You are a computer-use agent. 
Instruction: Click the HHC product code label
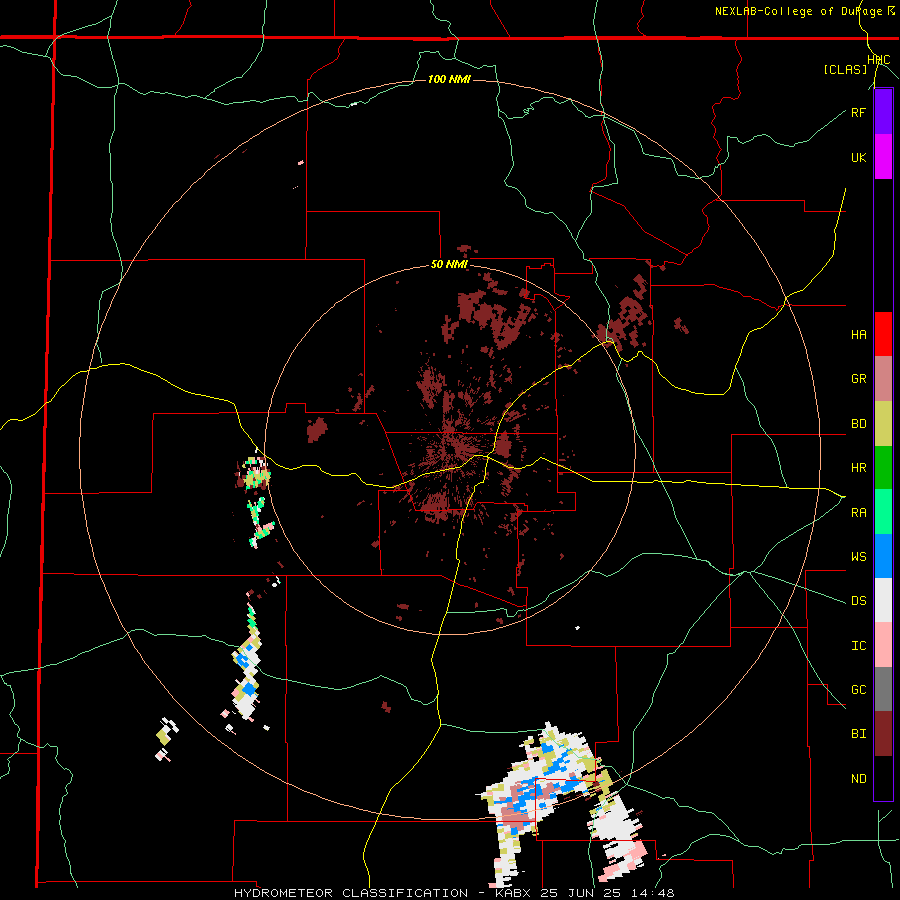click(x=879, y=60)
